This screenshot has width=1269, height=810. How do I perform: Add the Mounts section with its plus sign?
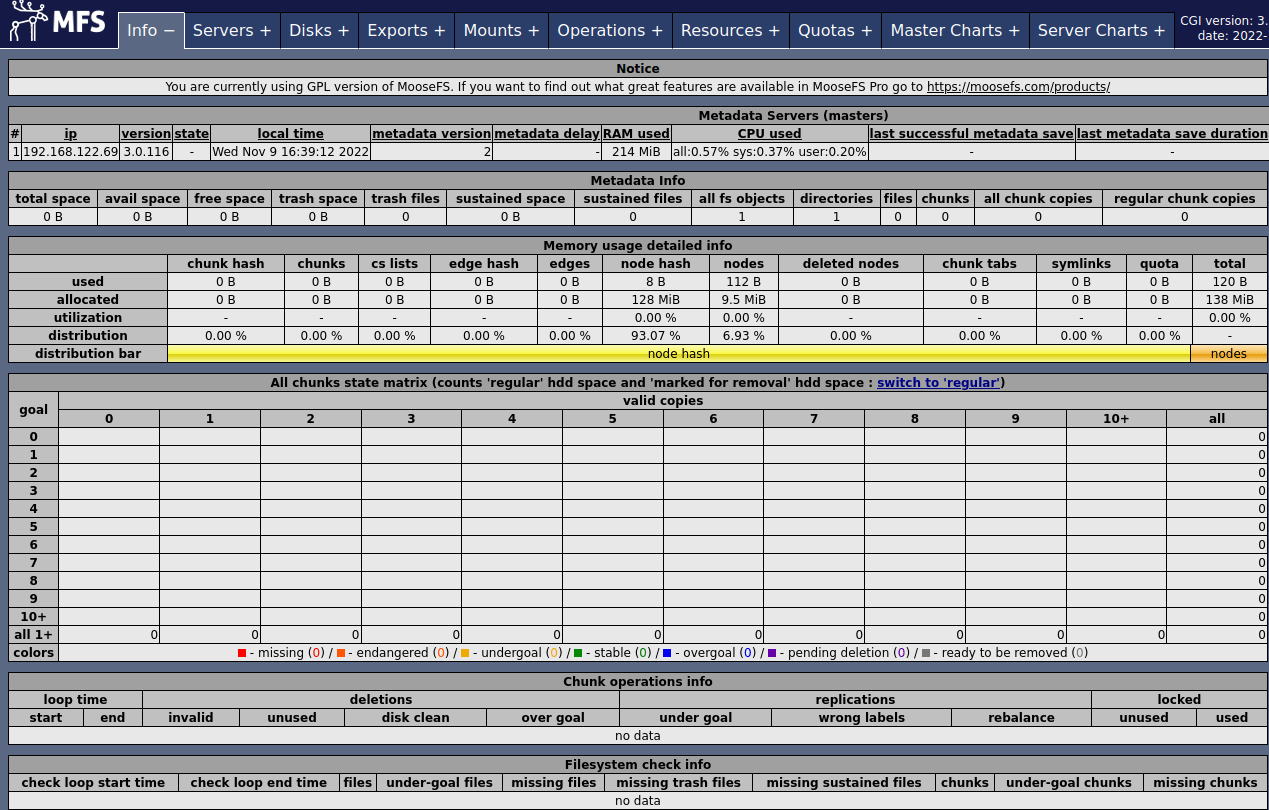tap(533, 30)
